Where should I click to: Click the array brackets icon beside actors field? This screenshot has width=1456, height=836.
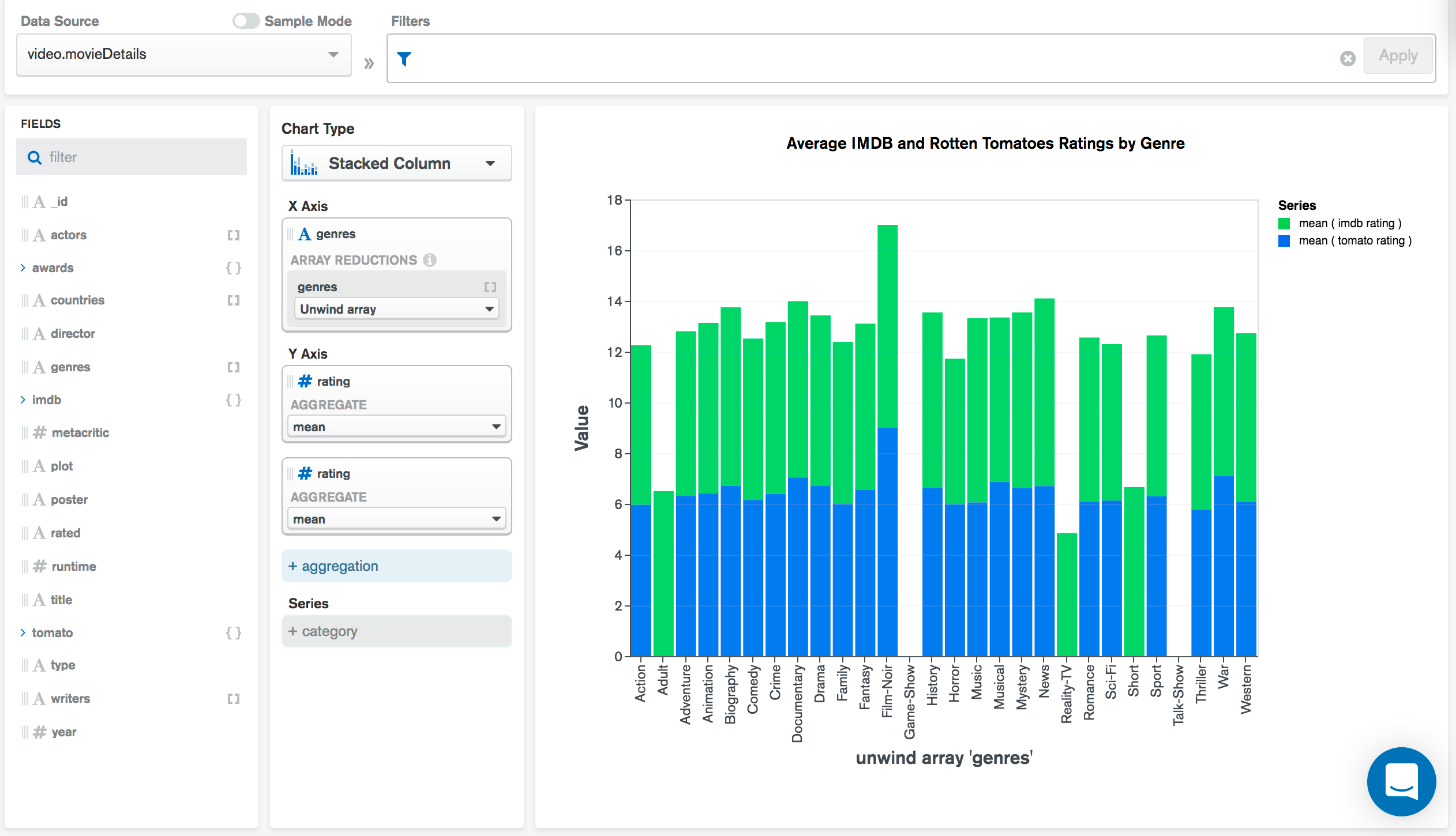pos(234,235)
